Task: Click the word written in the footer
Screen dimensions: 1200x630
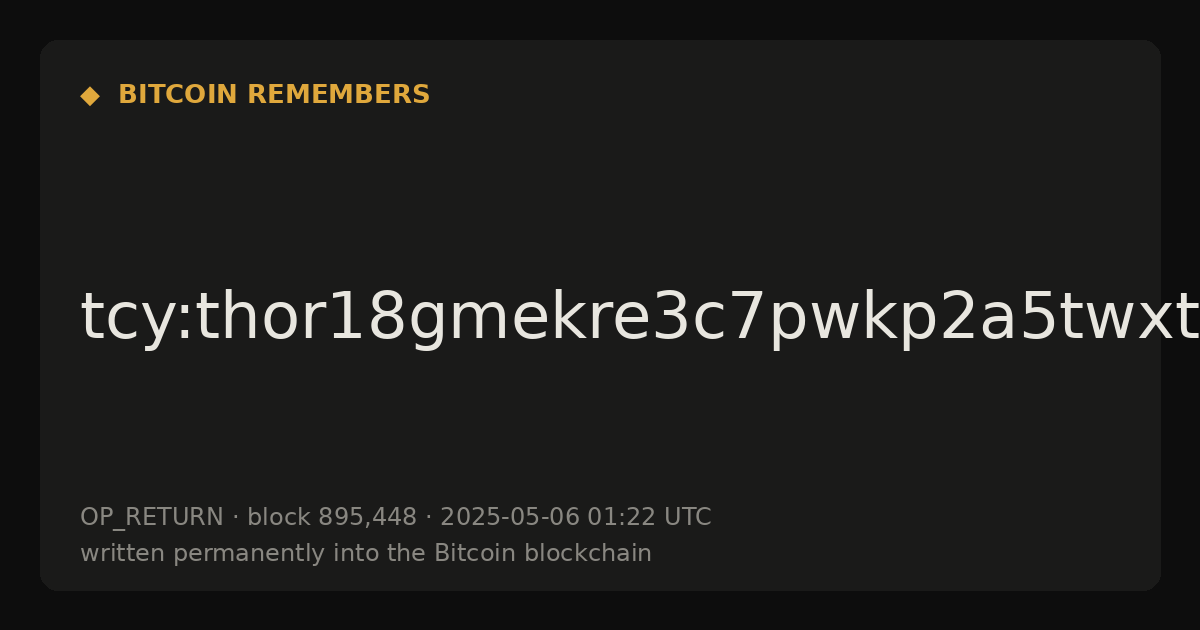Action: coord(113,553)
